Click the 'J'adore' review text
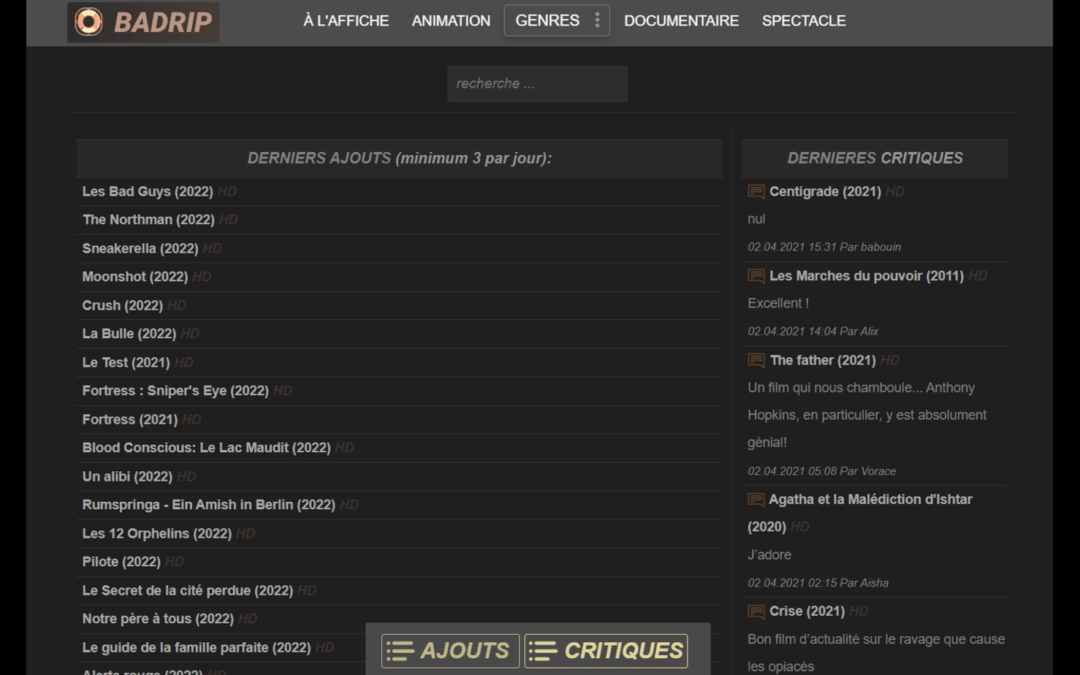Image resolution: width=1080 pixels, height=675 pixels. 769,555
